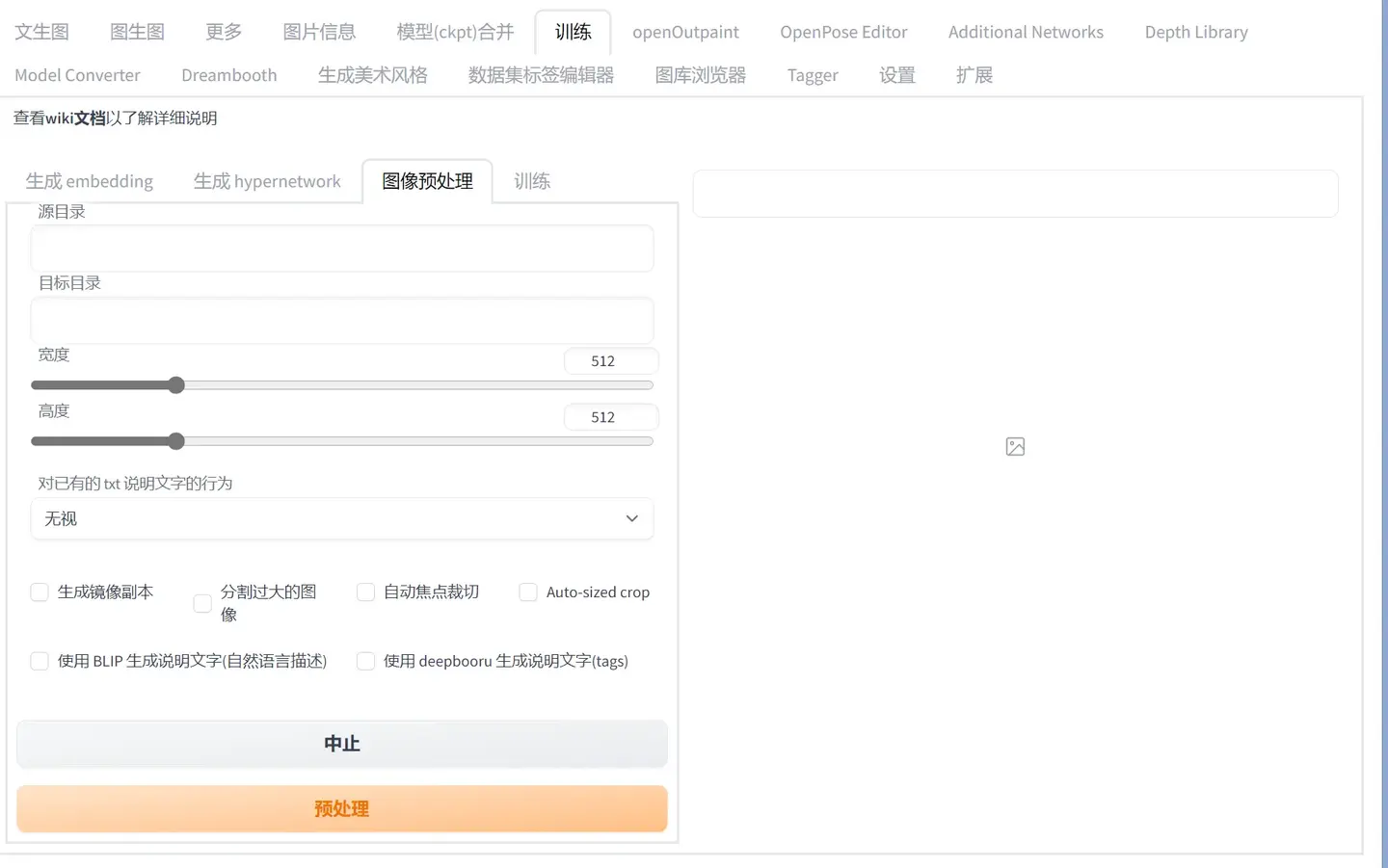Screen dimensions: 1388x868
Task: Open the OpenPose Editor tab
Action: pos(843,32)
